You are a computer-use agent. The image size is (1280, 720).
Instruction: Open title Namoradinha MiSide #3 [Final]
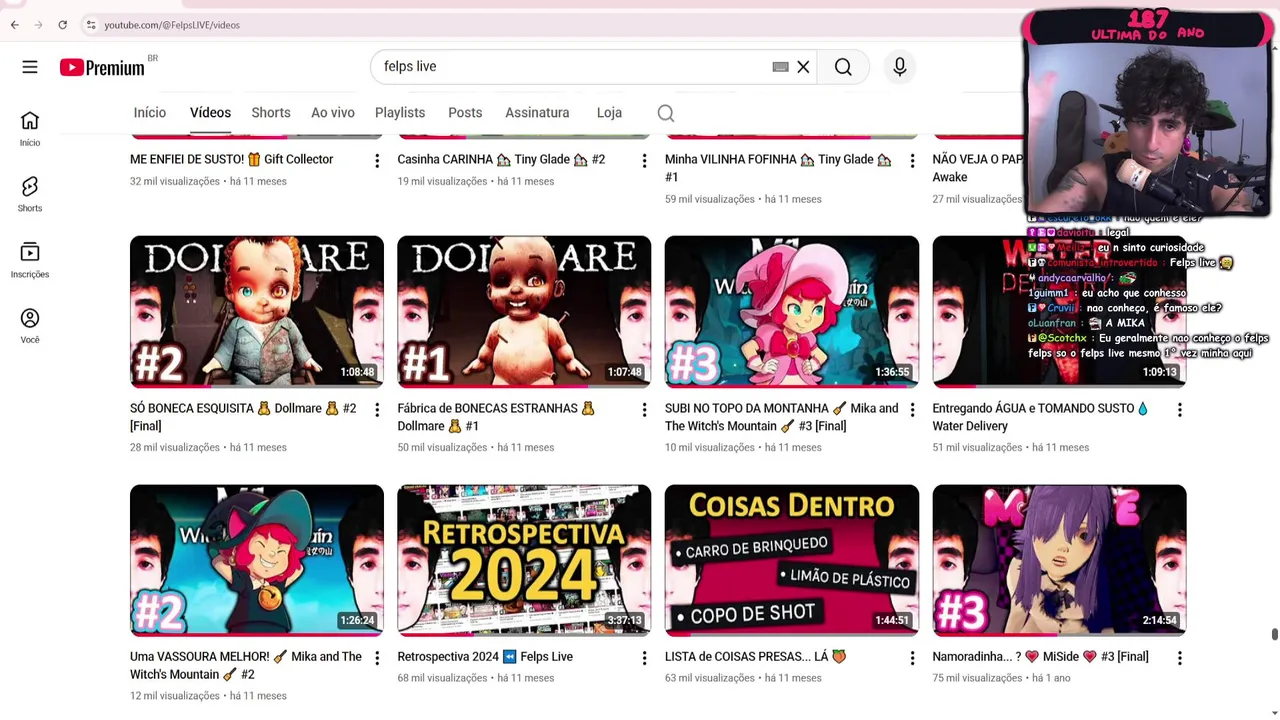[x=1040, y=657]
